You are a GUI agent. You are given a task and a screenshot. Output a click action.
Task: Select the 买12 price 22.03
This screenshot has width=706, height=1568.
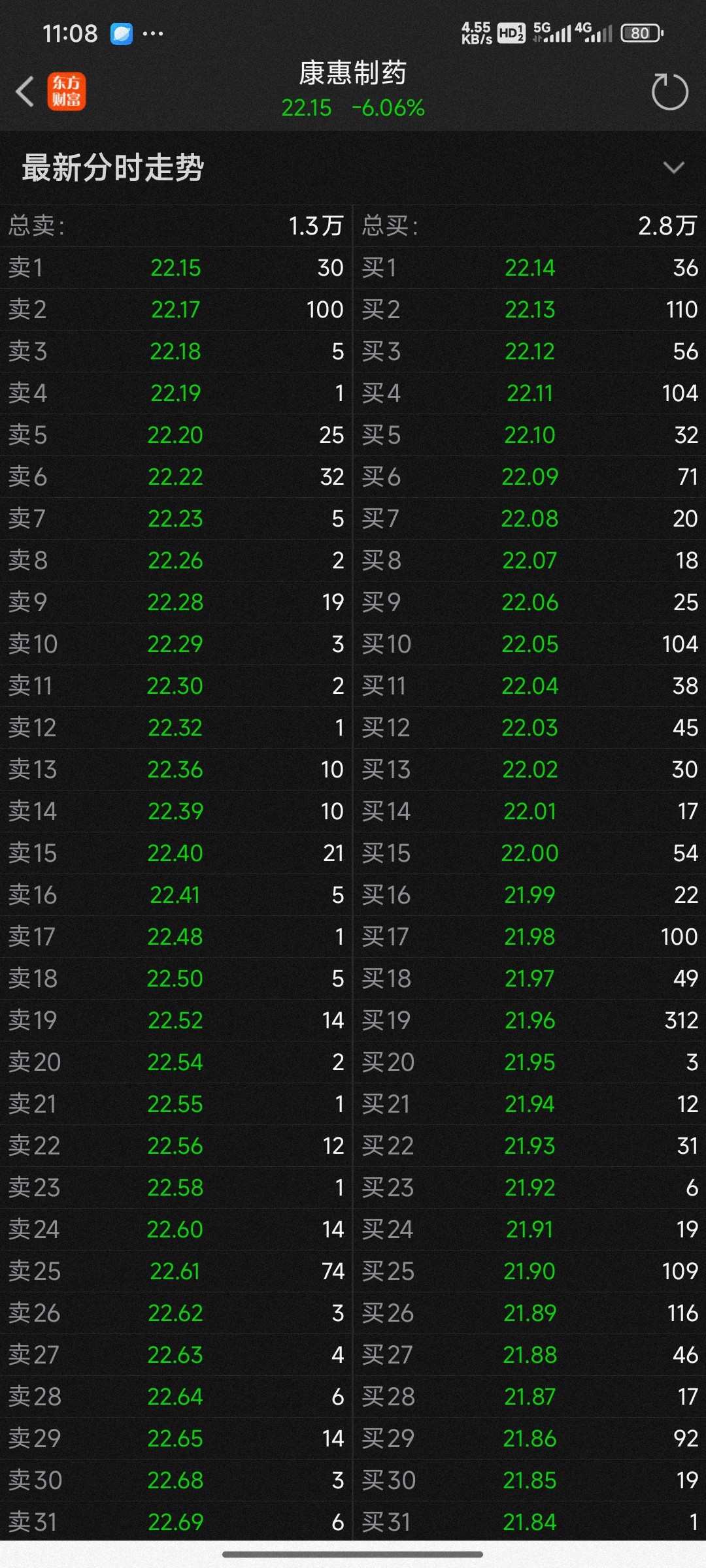530,728
